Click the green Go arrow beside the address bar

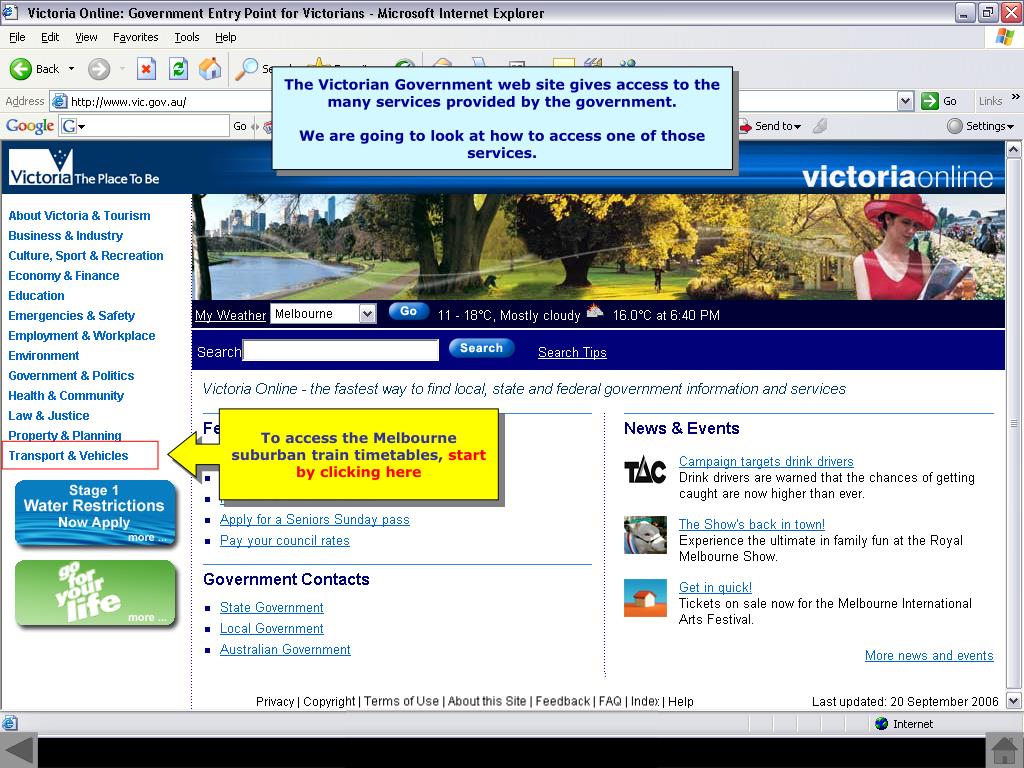pyautogui.click(x=929, y=101)
